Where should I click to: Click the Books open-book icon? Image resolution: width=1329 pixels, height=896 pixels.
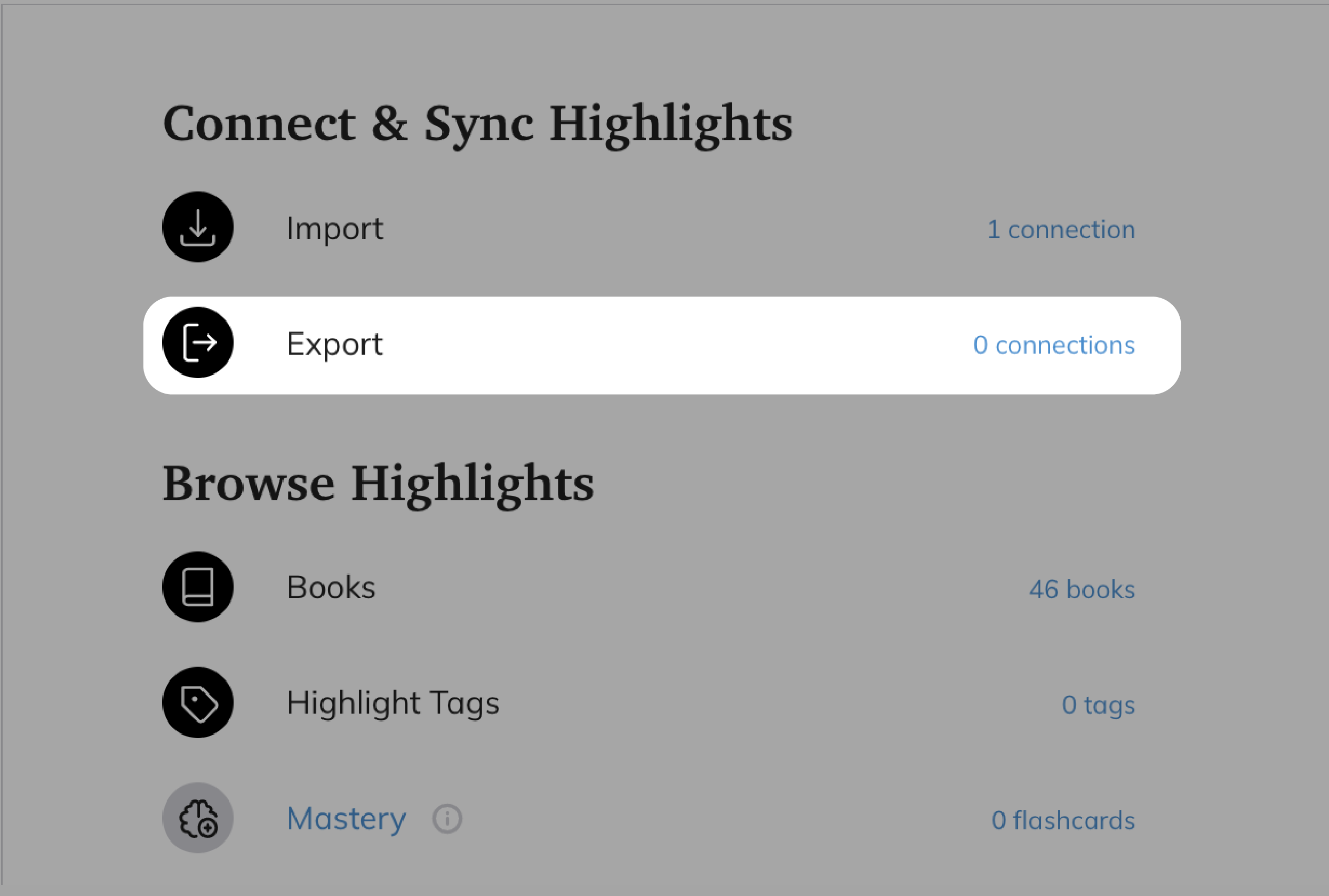pos(197,587)
